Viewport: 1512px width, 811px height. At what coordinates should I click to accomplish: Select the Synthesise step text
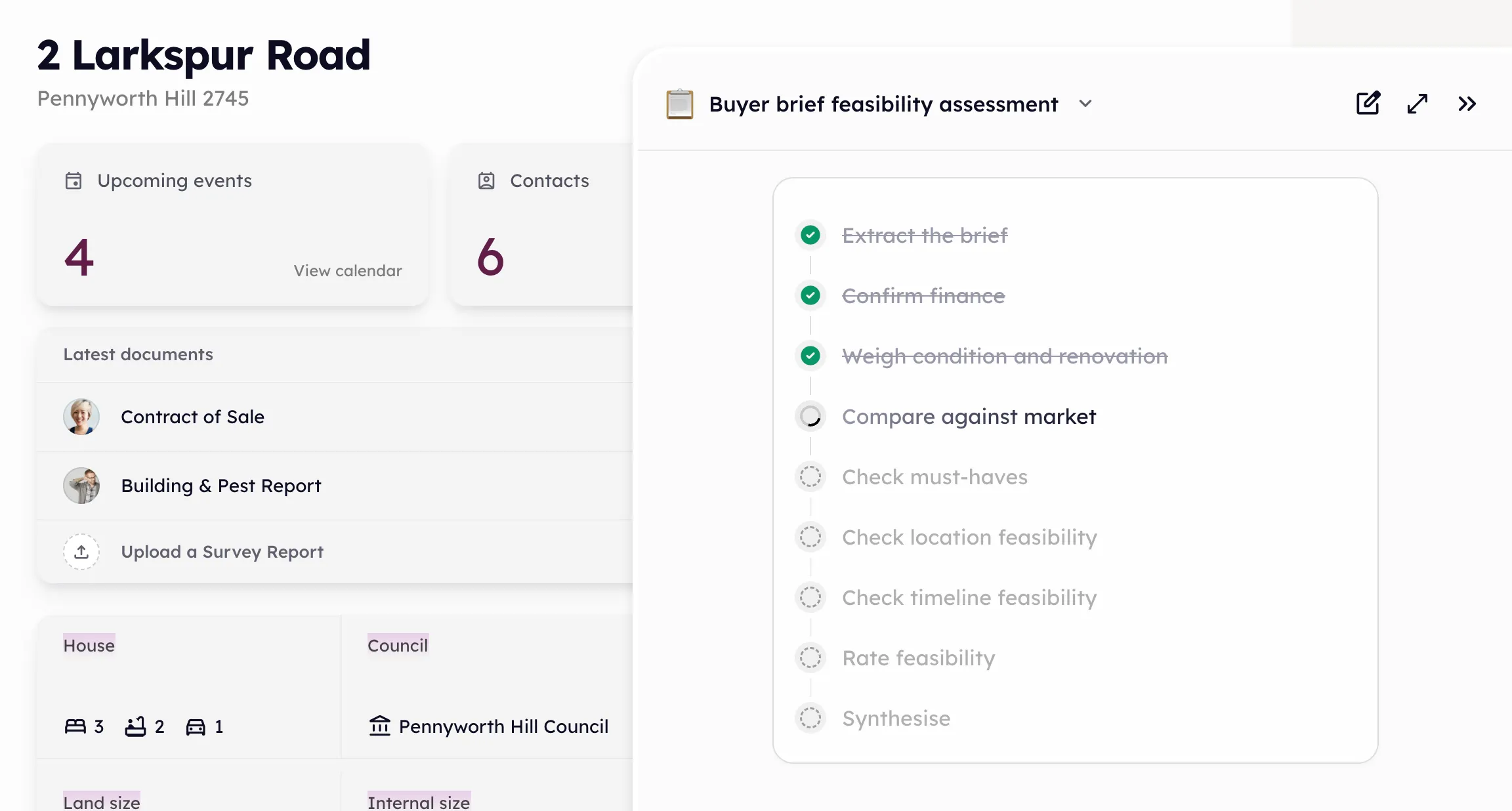(896, 718)
